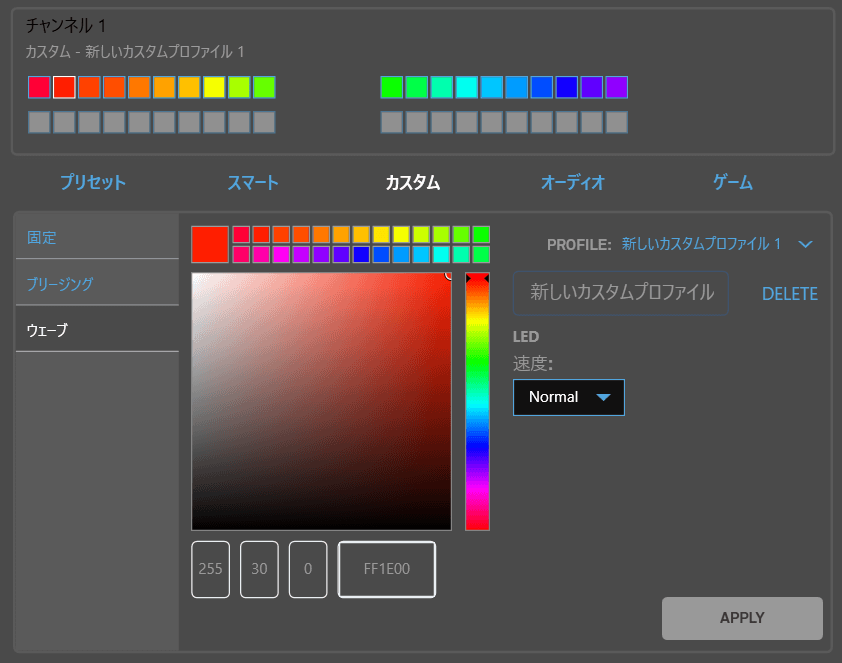Pick last green swatch in palette top row
842x663 pixels.
[481, 235]
